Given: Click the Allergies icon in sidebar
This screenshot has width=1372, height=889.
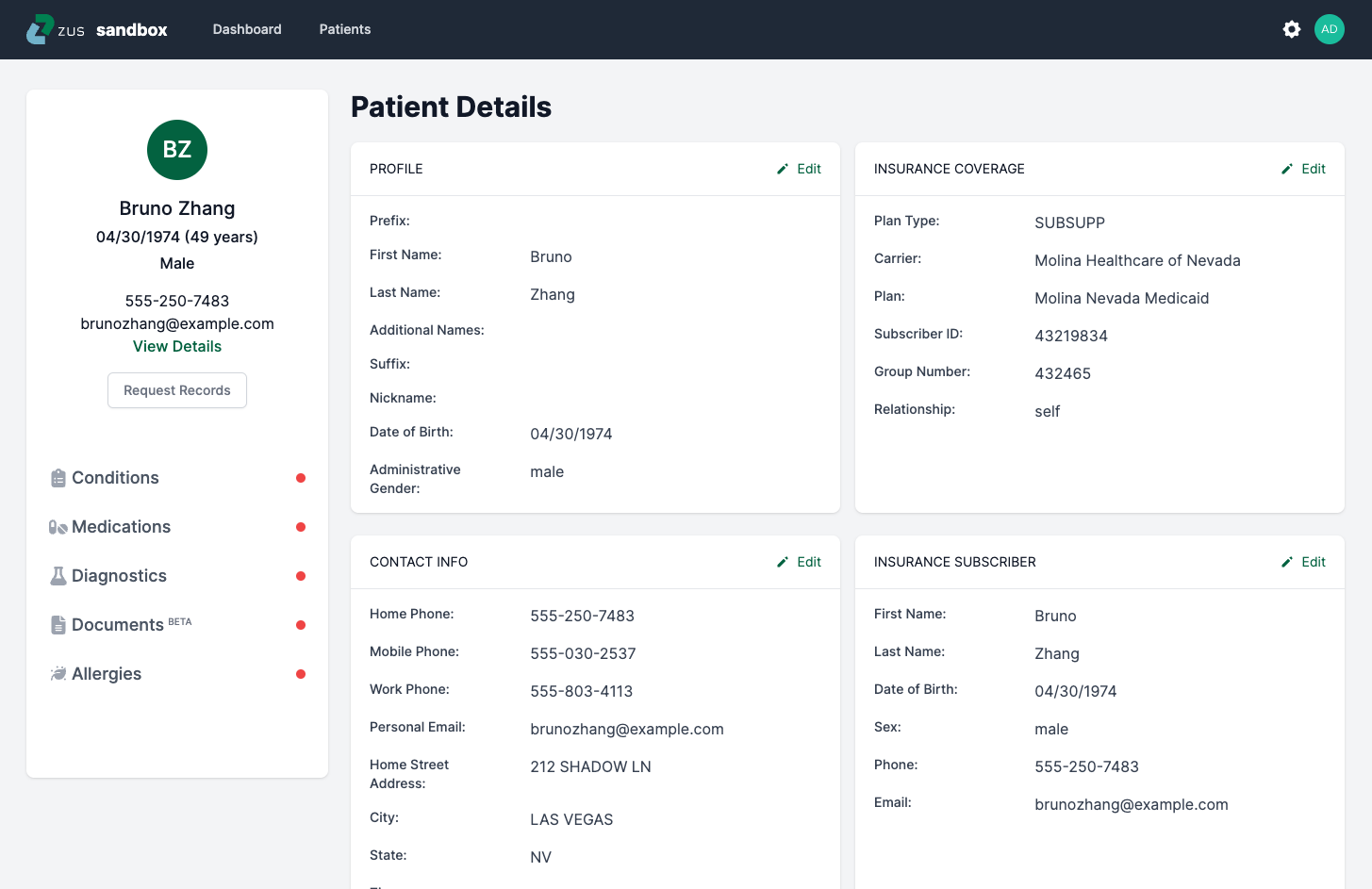Looking at the screenshot, I should pyautogui.click(x=58, y=674).
